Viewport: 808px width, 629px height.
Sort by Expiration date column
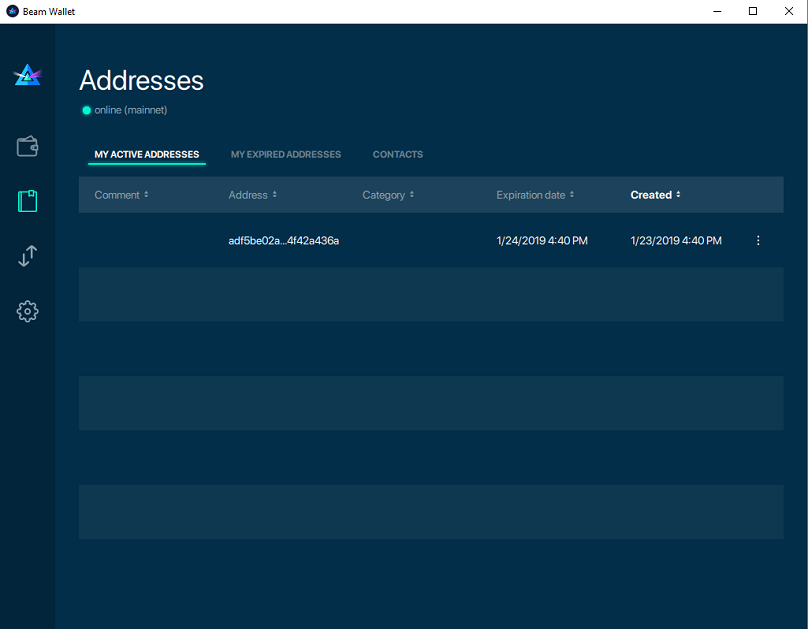click(x=534, y=194)
